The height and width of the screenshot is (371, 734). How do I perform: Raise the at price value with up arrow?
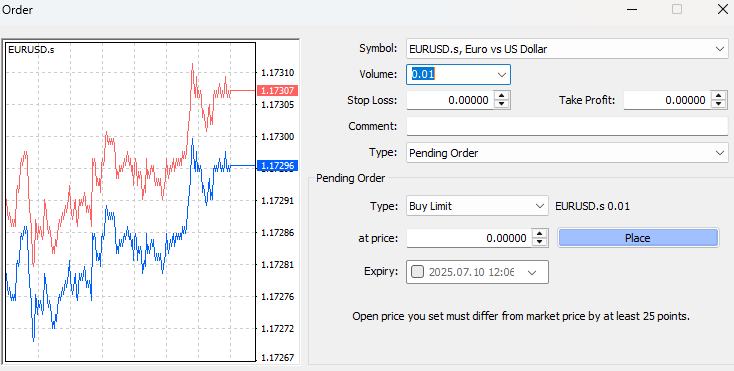540,234
